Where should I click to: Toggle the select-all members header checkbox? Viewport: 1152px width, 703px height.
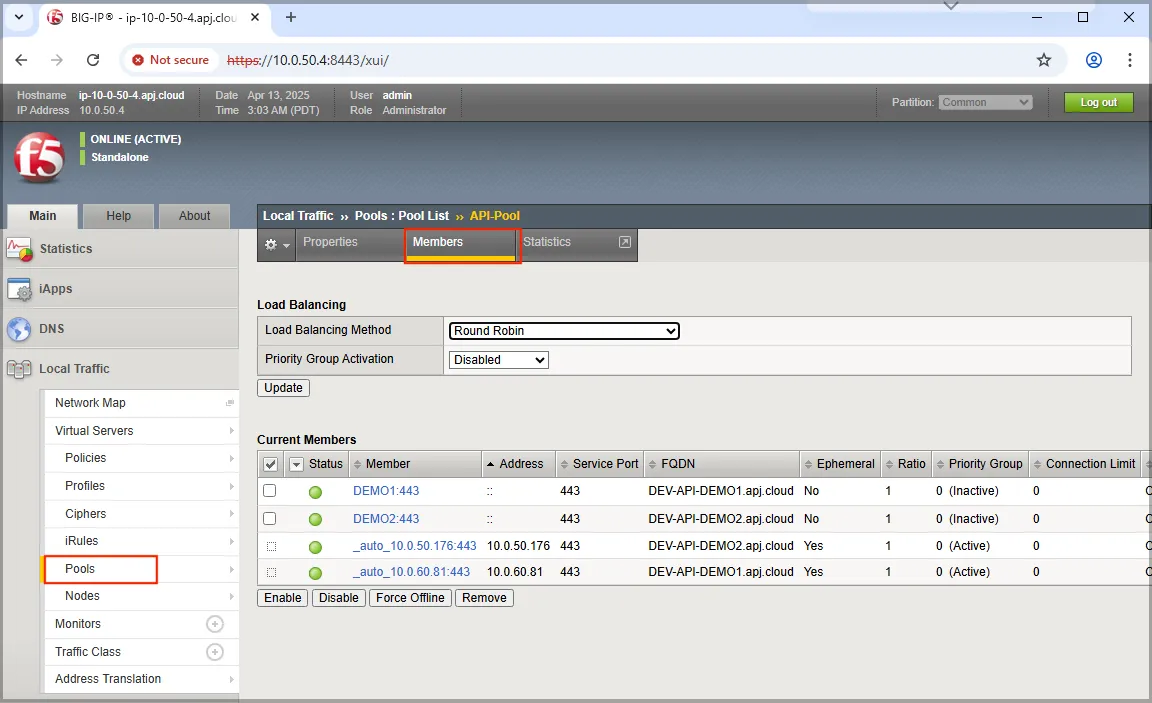click(270, 464)
